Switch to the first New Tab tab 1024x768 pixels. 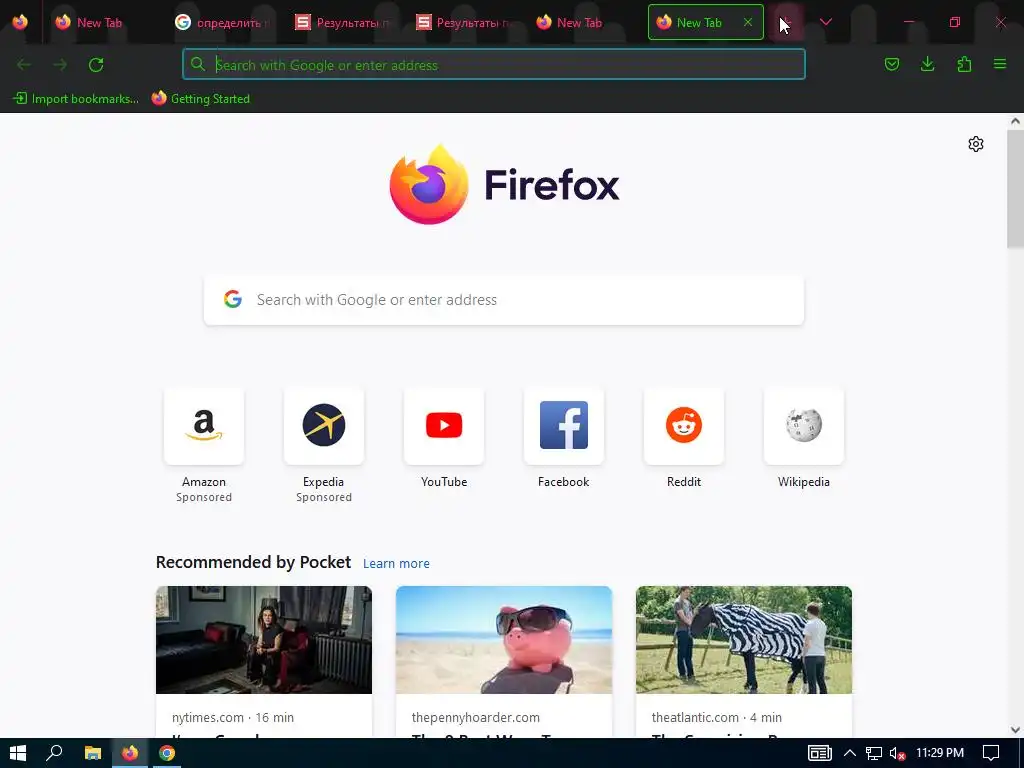(x=98, y=22)
